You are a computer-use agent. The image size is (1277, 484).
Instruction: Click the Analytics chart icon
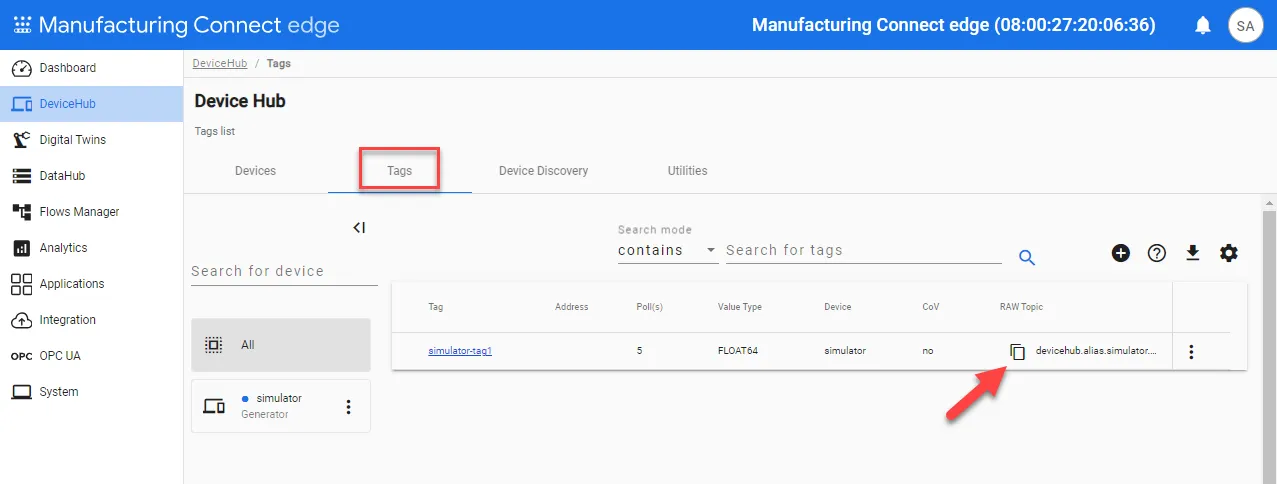pos(21,248)
